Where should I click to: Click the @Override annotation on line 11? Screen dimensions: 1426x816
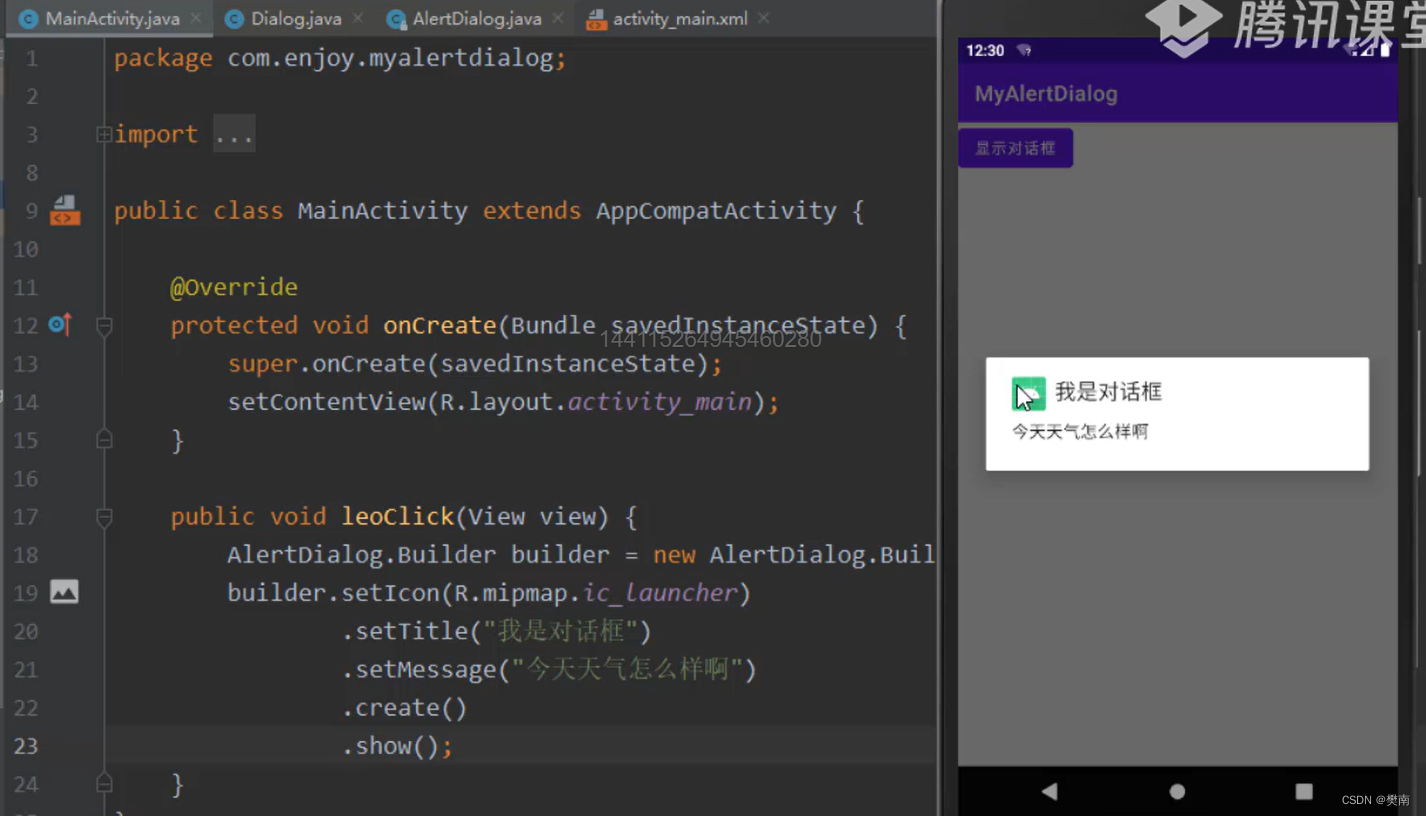tap(234, 287)
